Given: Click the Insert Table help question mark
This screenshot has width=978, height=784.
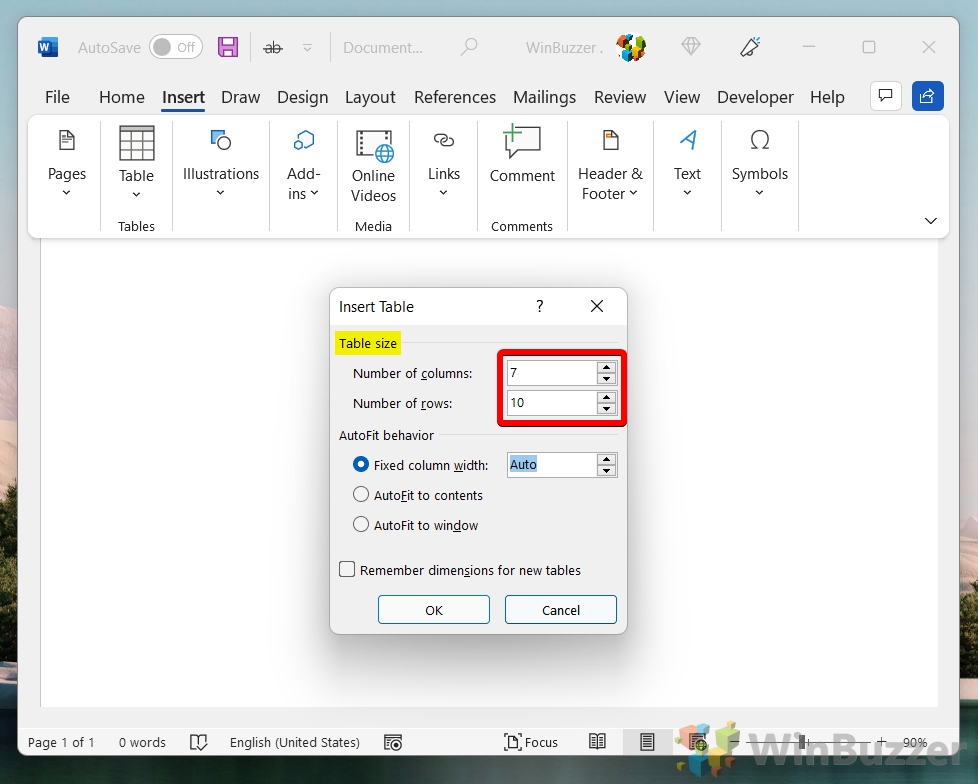Looking at the screenshot, I should click(540, 306).
